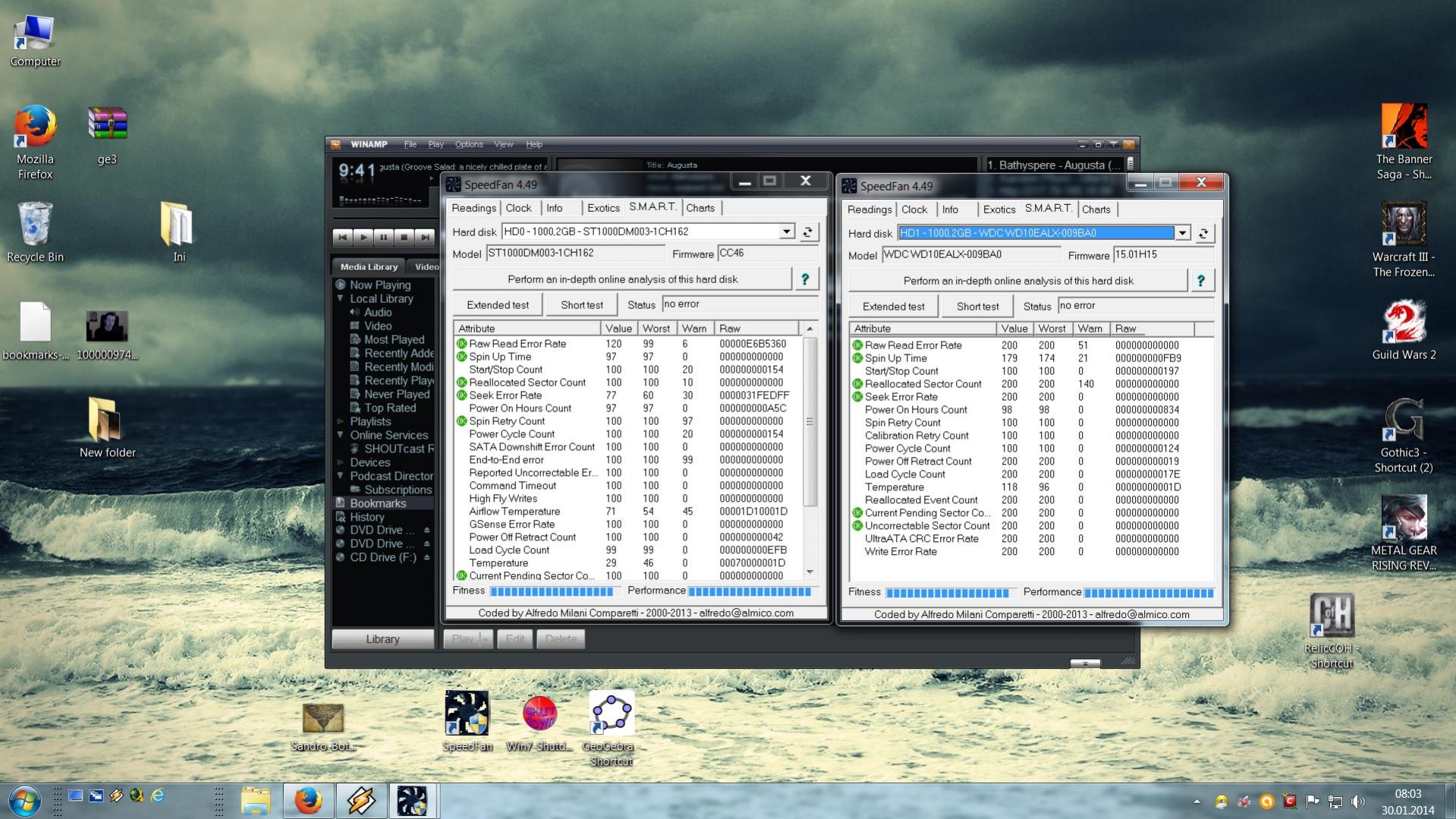Click the HD1 Firmware field
The width and height of the screenshot is (1456, 819).
[1163, 255]
